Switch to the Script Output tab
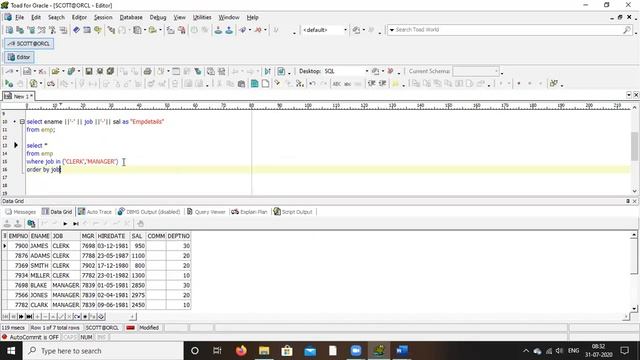Image resolution: width=640 pixels, height=360 pixels. pyautogui.click(x=293, y=212)
